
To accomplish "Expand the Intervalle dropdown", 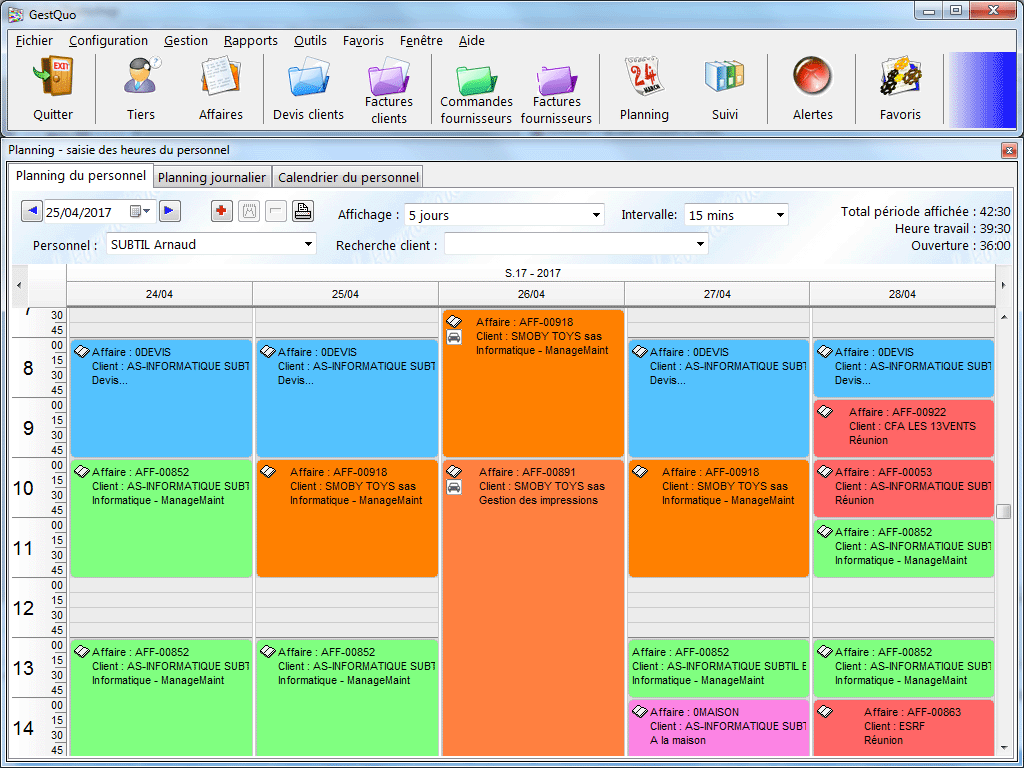I will click(780, 215).
